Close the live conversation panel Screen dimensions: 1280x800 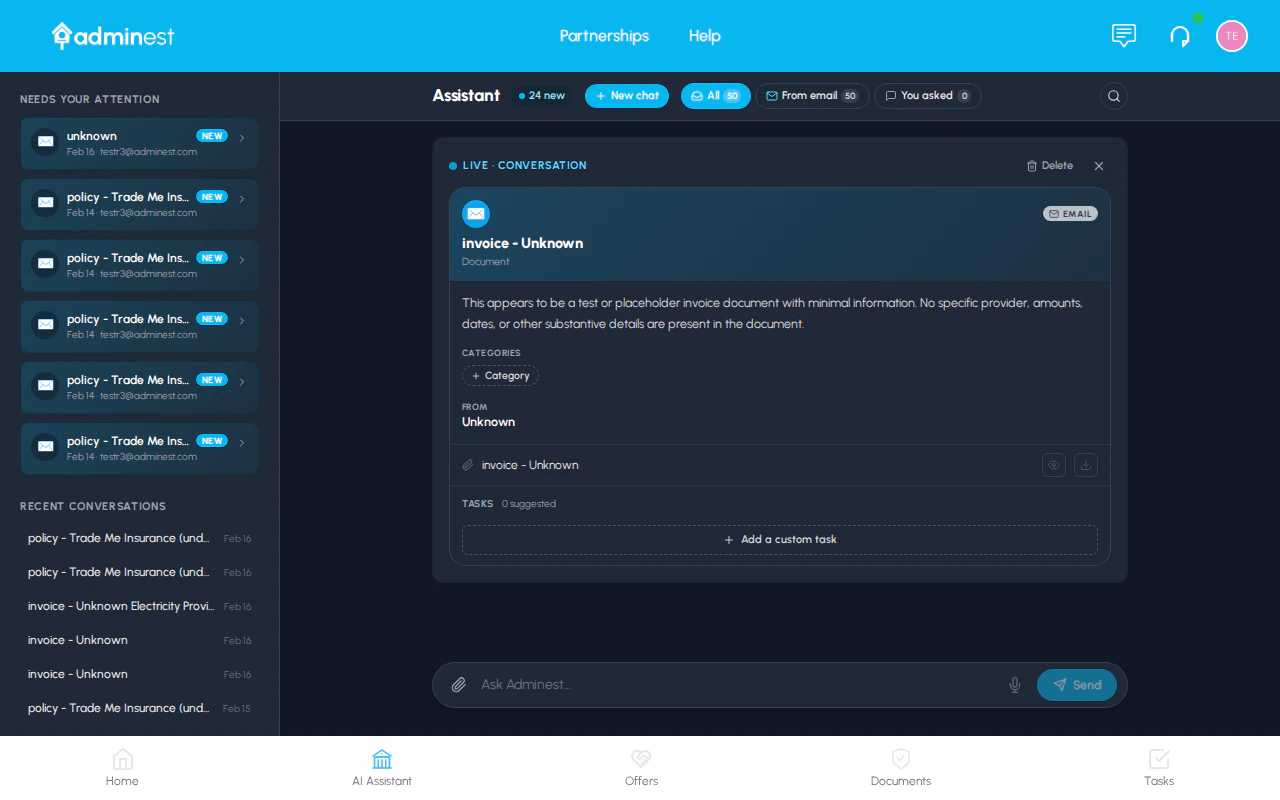pos(1099,166)
